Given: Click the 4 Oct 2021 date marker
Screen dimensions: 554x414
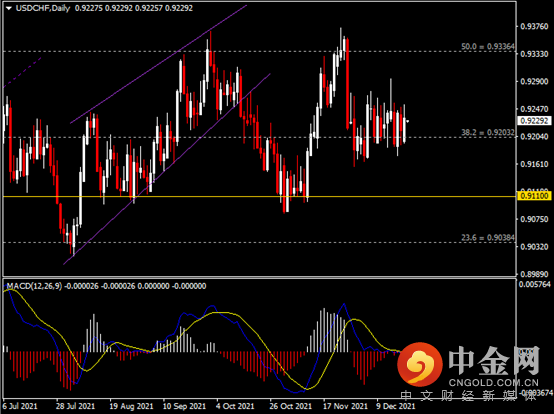Looking at the screenshot, I should click(x=235, y=406).
